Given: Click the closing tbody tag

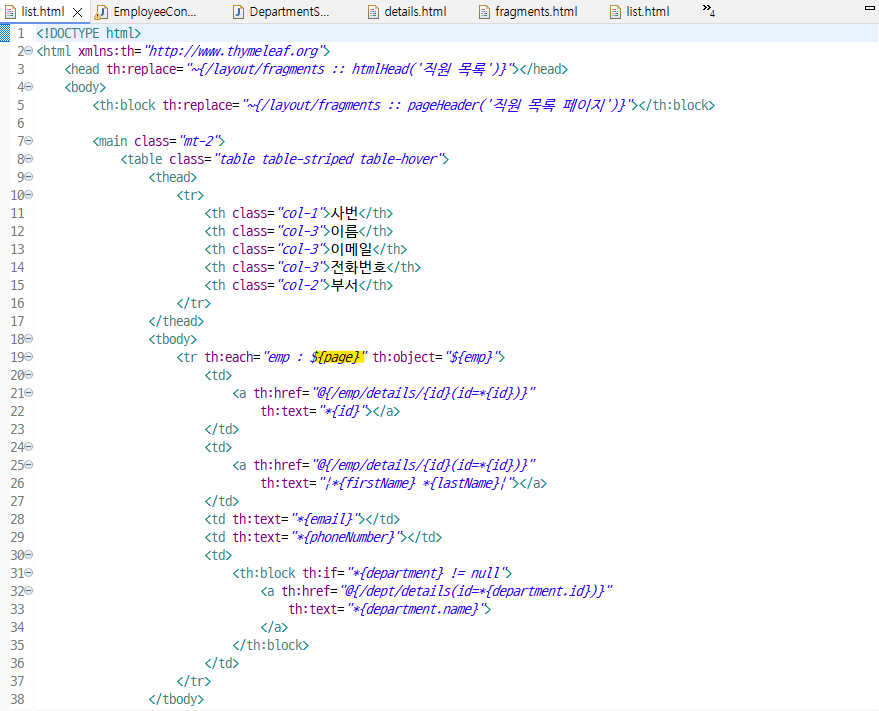Looking at the screenshot, I should click(x=176, y=699).
